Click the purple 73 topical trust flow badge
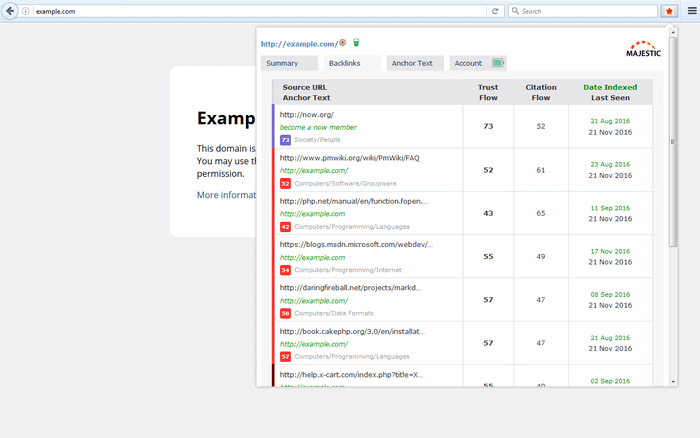The width and height of the screenshot is (700, 438). [x=285, y=140]
